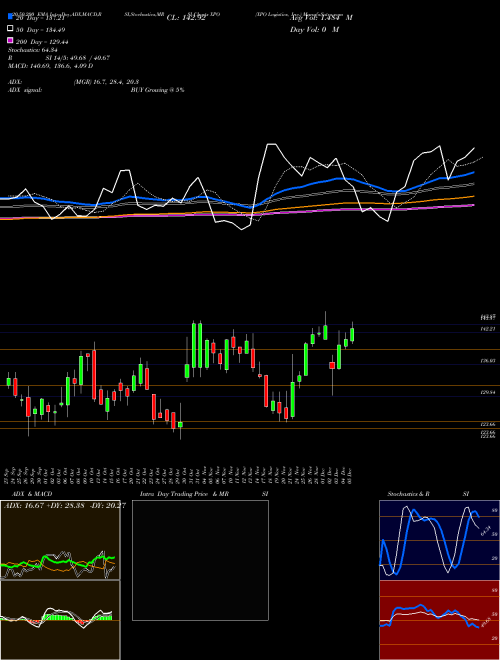Image resolution: width=500 pixels, height=660 pixels.
Task: Click the 'Day Vol: 0 M' label
Action: [x=314, y=30]
